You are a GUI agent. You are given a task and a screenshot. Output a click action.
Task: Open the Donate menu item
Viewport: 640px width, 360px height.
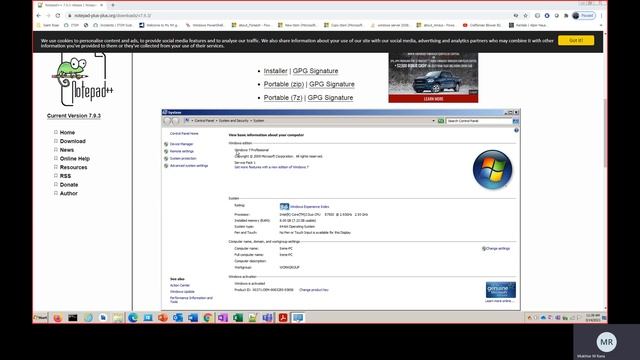click(69, 184)
